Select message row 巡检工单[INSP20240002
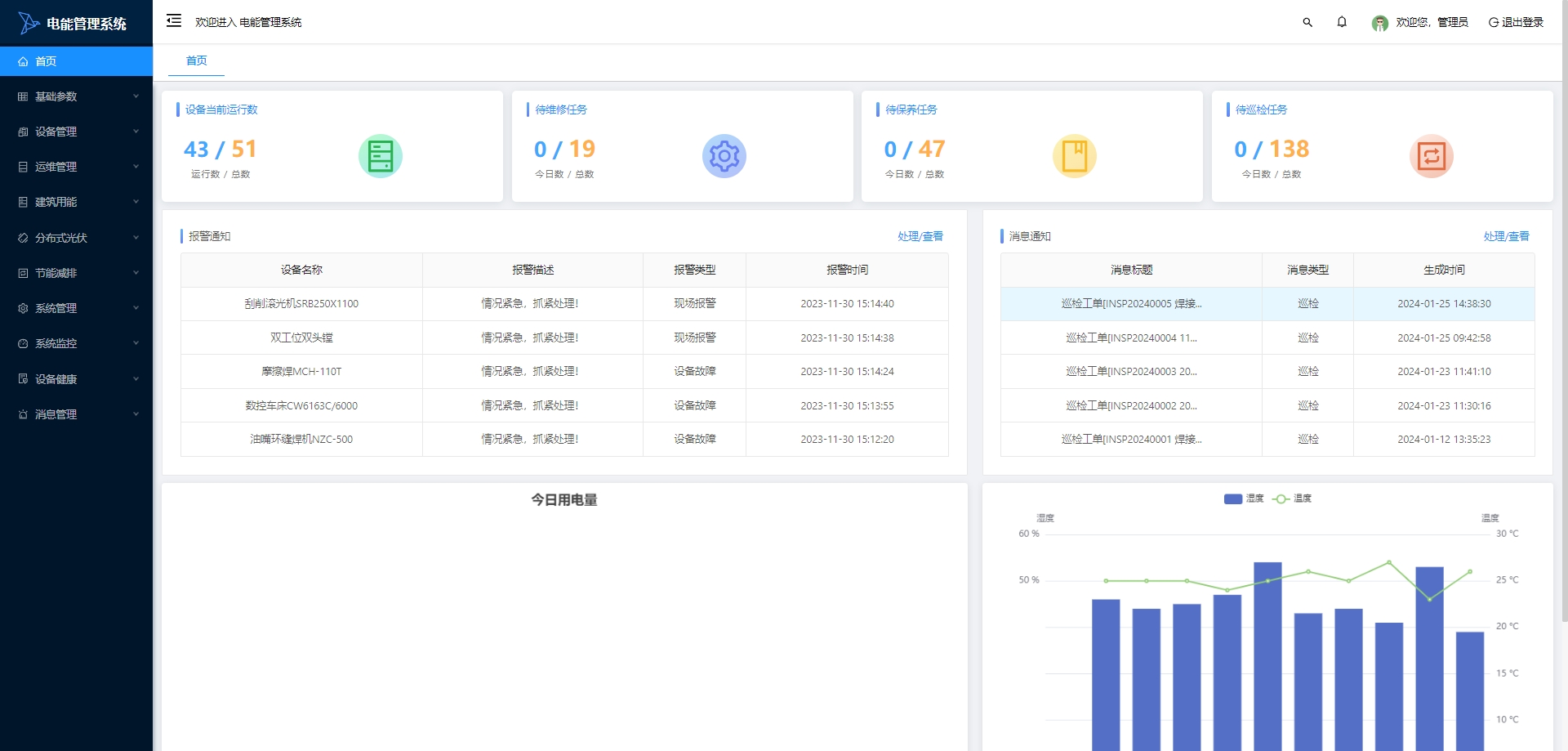1568x751 pixels. point(1267,405)
